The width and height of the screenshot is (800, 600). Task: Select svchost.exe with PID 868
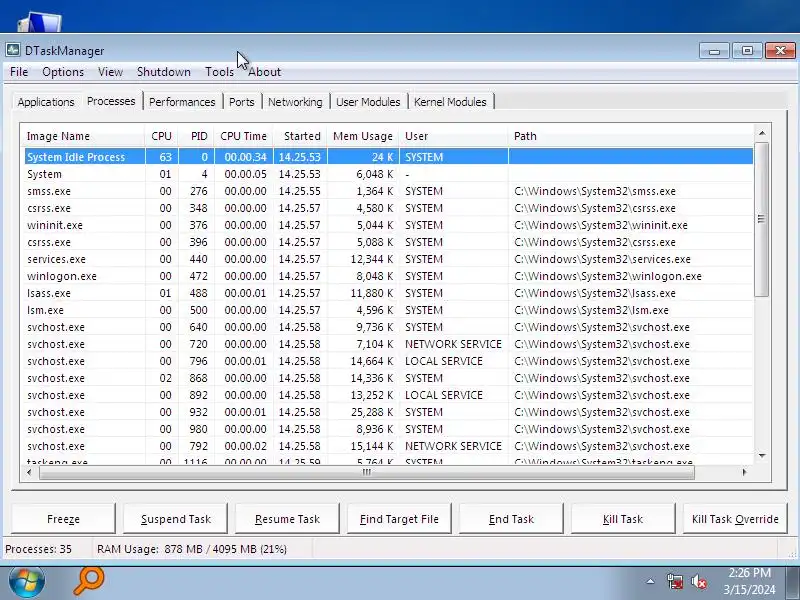388,378
